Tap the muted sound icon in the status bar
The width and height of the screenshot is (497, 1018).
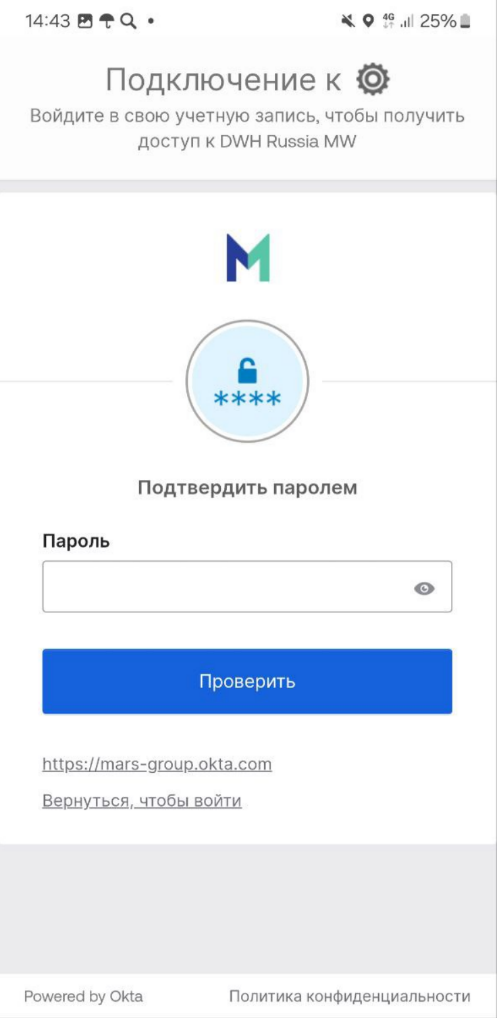pos(348,21)
